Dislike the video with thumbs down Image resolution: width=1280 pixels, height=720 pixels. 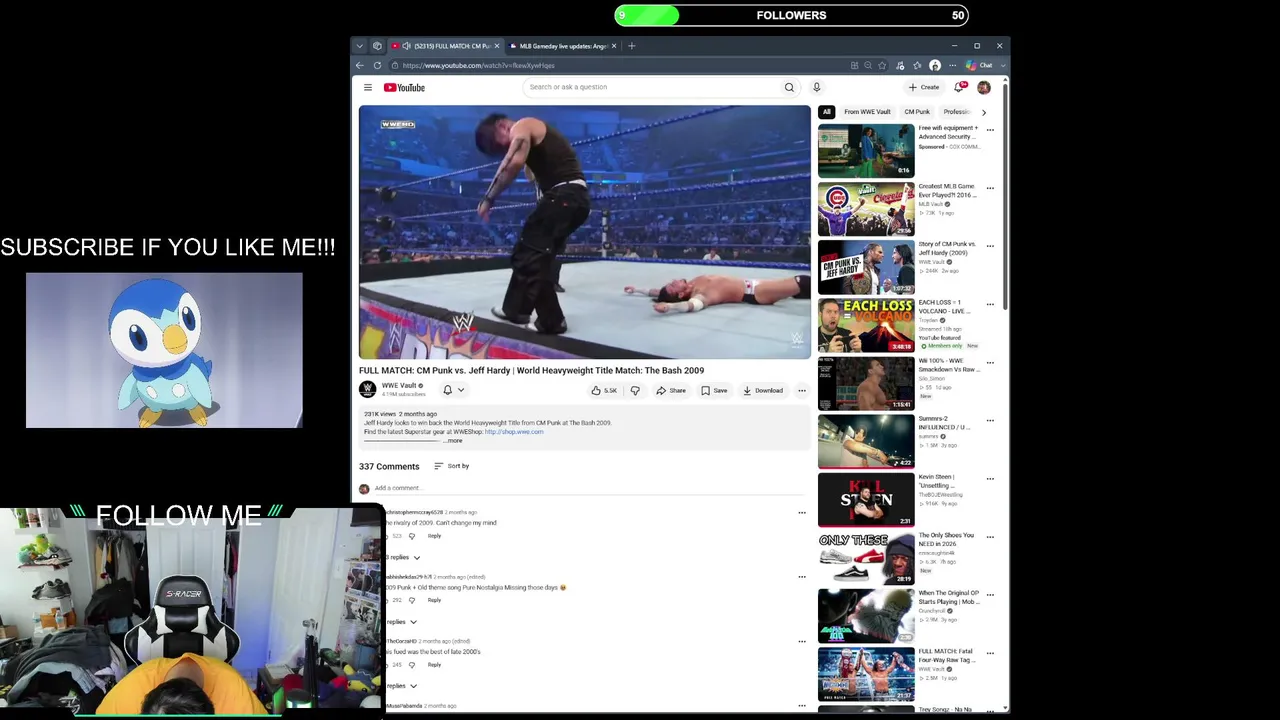[635, 391]
